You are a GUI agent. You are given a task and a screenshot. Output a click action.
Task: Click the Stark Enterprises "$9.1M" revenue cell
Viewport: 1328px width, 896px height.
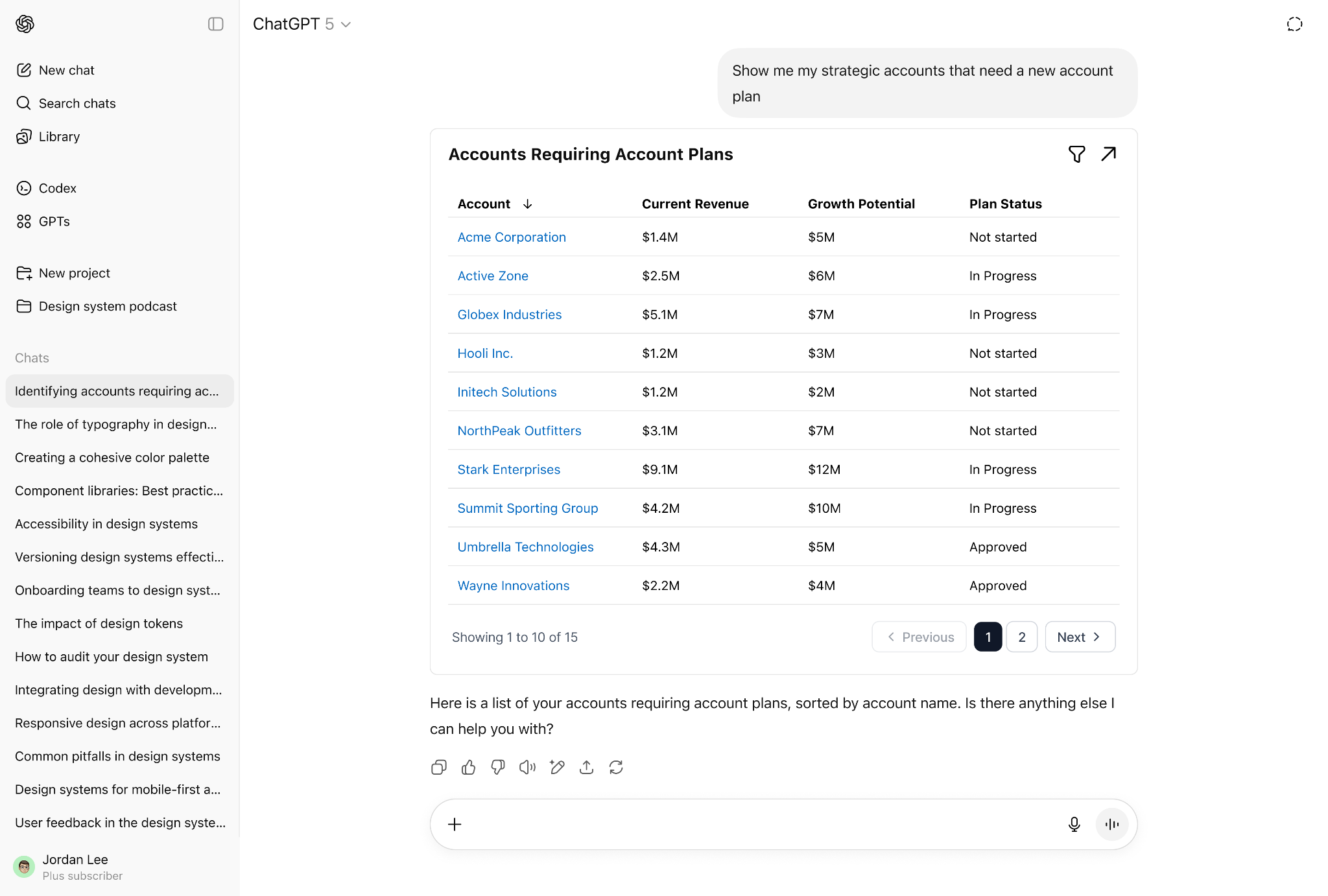click(660, 469)
